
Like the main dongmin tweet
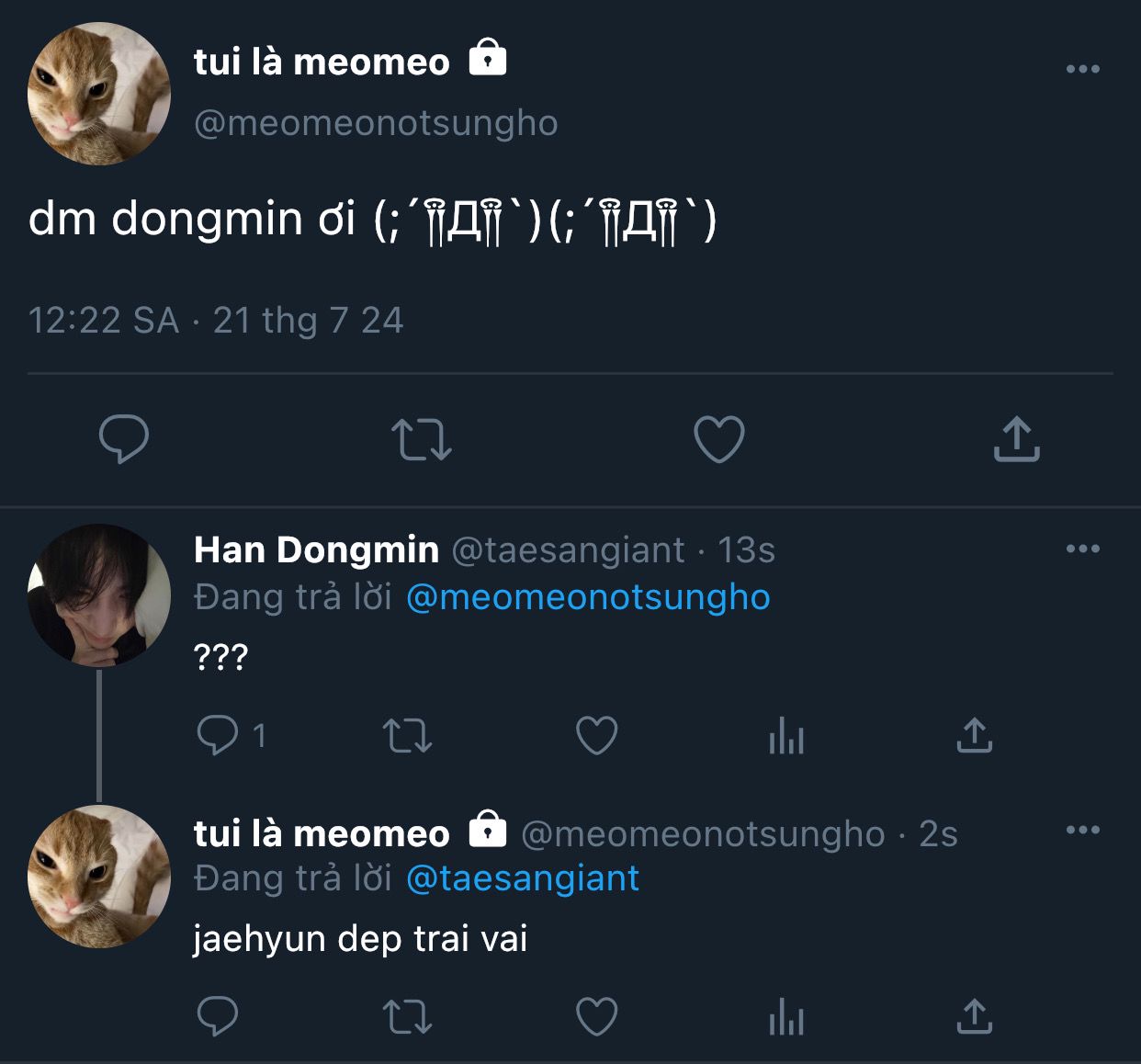718,438
